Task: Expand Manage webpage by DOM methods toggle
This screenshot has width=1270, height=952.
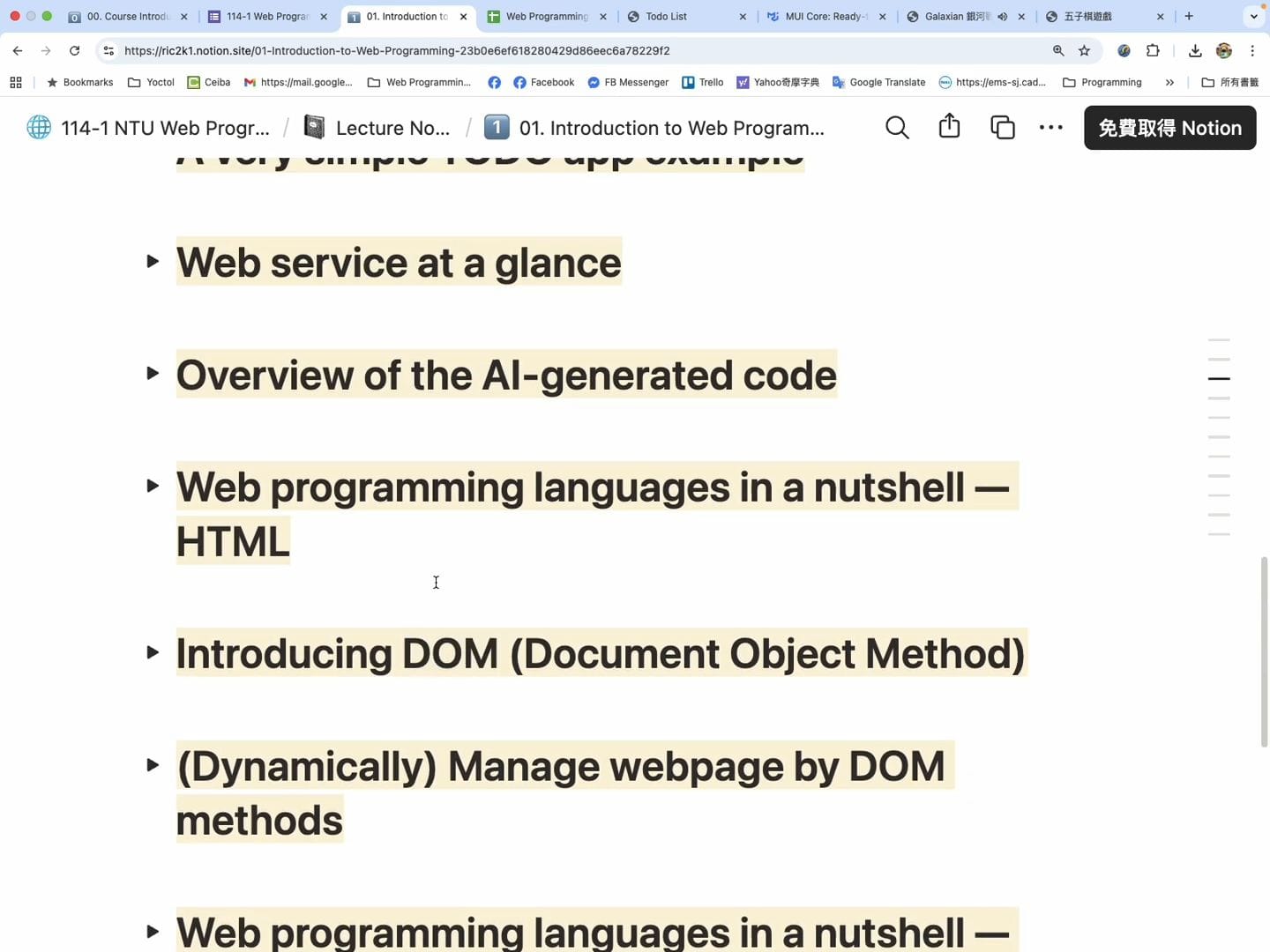Action: tap(153, 765)
